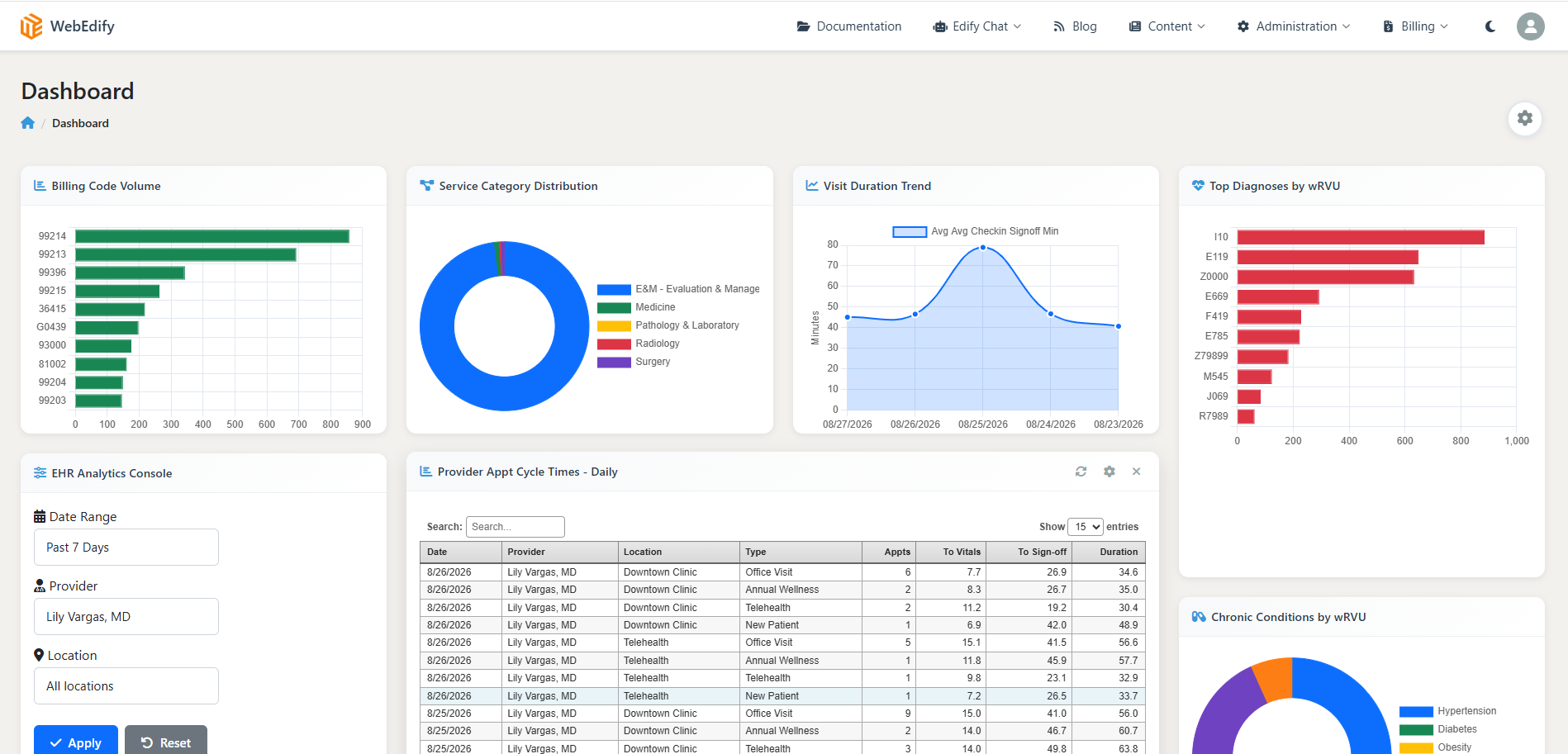1568x754 pixels.
Task: Click the blue E&M donut segment
Action: click(505, 395)
